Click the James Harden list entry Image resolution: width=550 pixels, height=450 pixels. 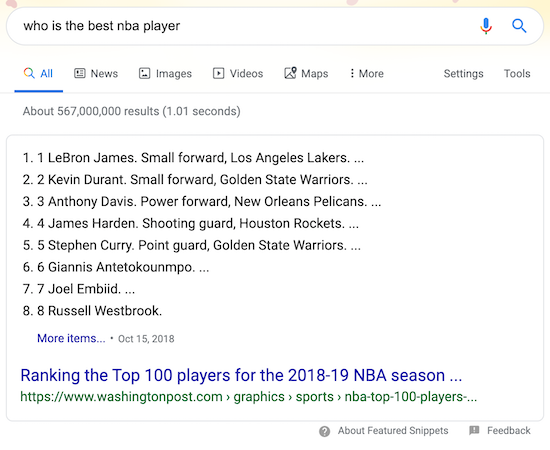click(191, 223)
